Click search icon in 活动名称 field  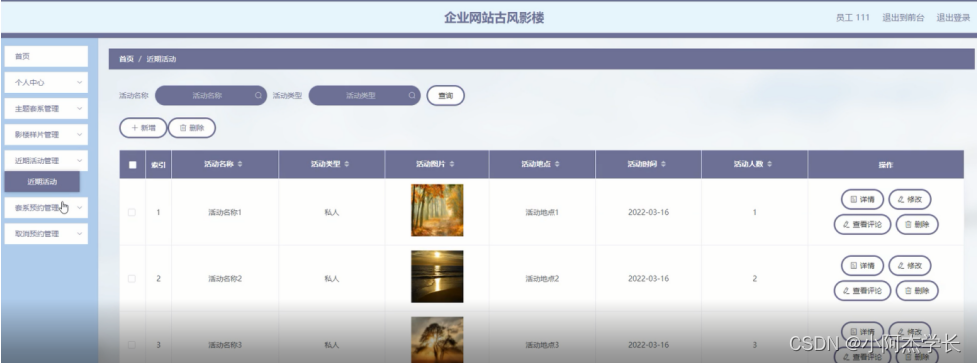point(258,96)
